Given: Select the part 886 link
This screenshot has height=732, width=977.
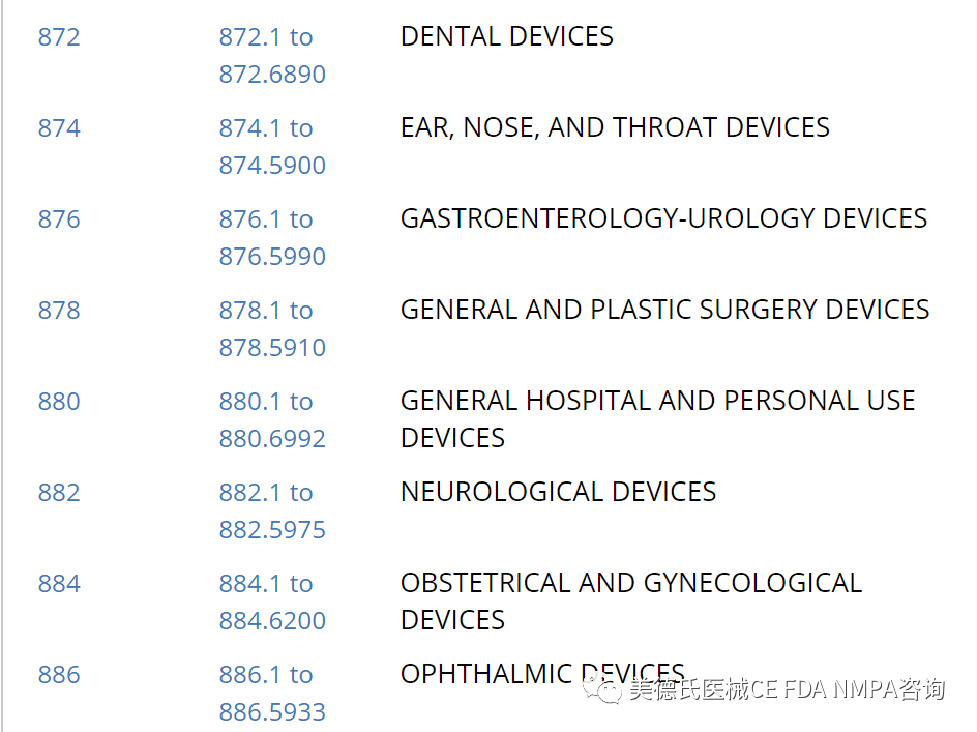Looking at the screenshot, I should (59, 675).
